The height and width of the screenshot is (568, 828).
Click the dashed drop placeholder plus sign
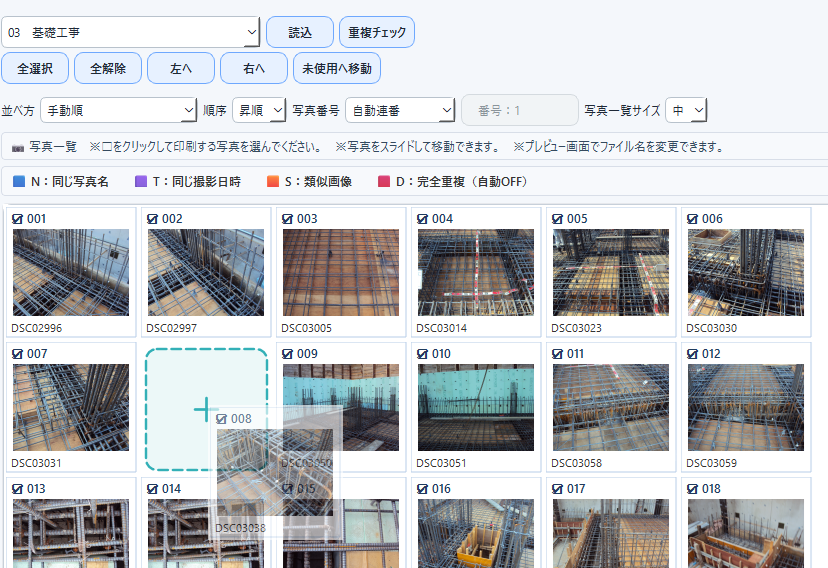(x=205, y=409)
